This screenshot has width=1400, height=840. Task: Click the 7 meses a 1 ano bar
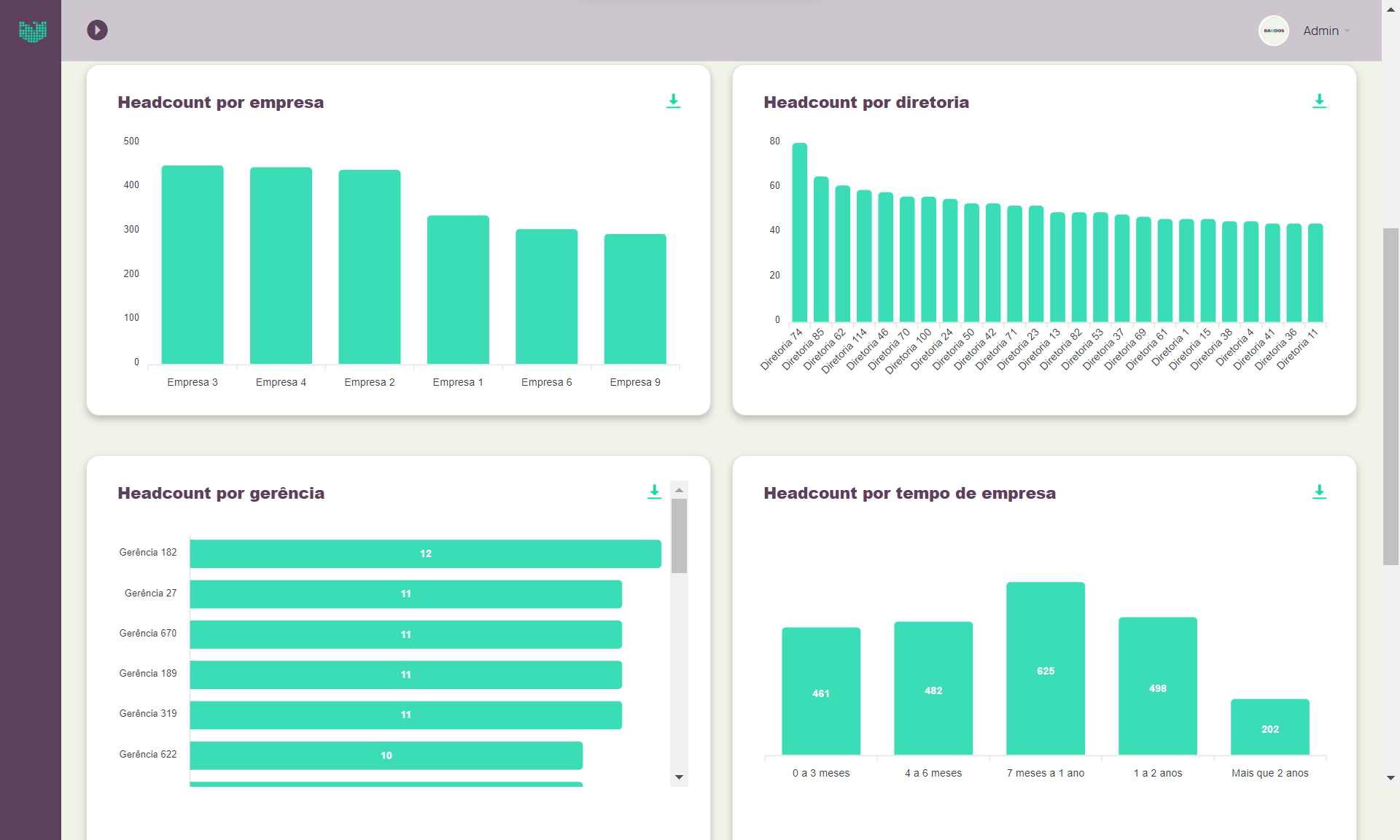[x=1045, y=668]
